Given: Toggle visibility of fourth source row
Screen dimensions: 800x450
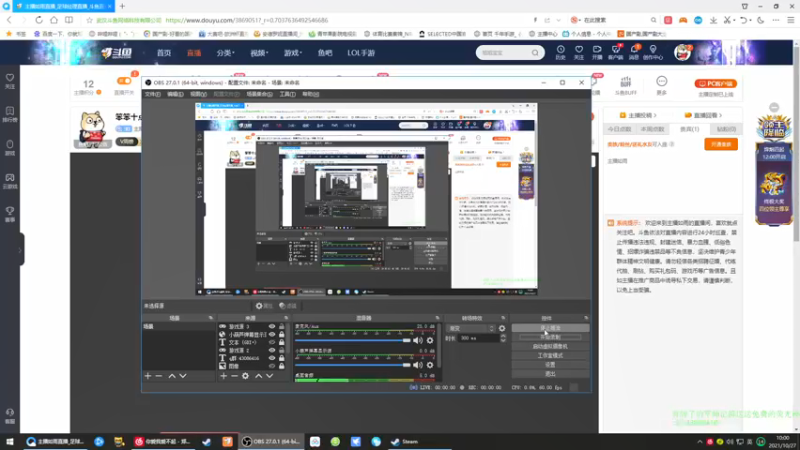Looking at the screenshot, I should tap(272, 351).
